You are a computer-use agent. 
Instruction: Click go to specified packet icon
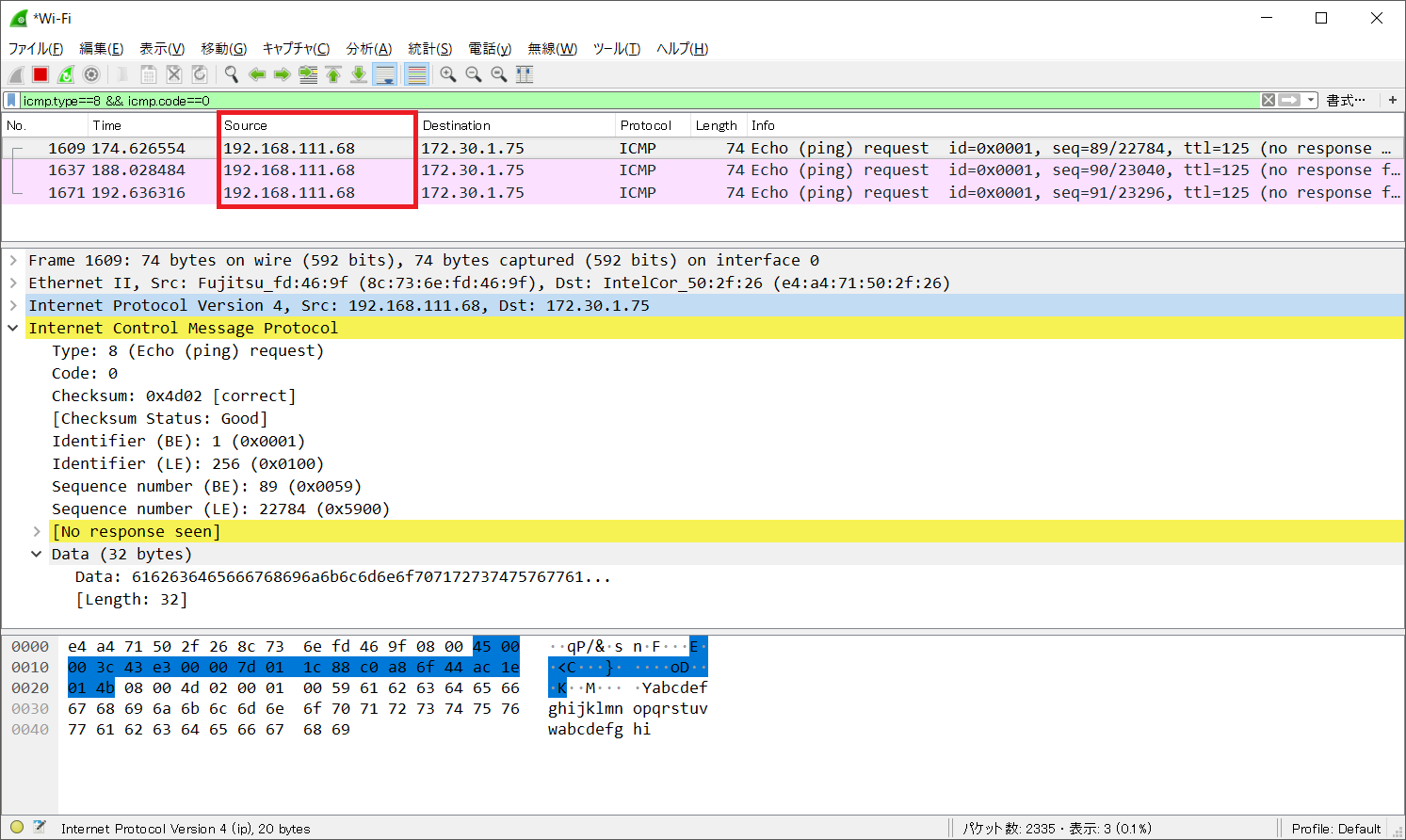(308, 74)
